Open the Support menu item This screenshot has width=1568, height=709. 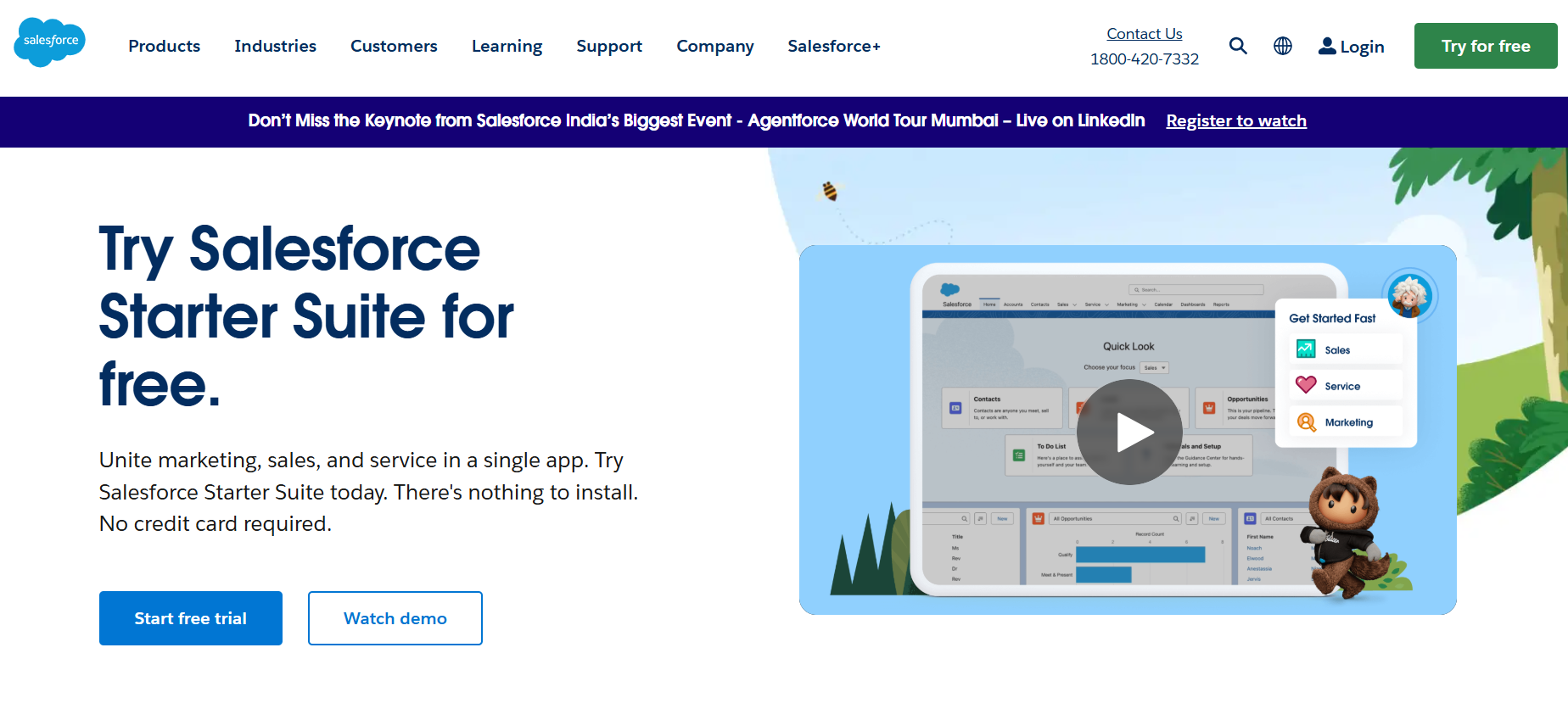pos(609,46)
